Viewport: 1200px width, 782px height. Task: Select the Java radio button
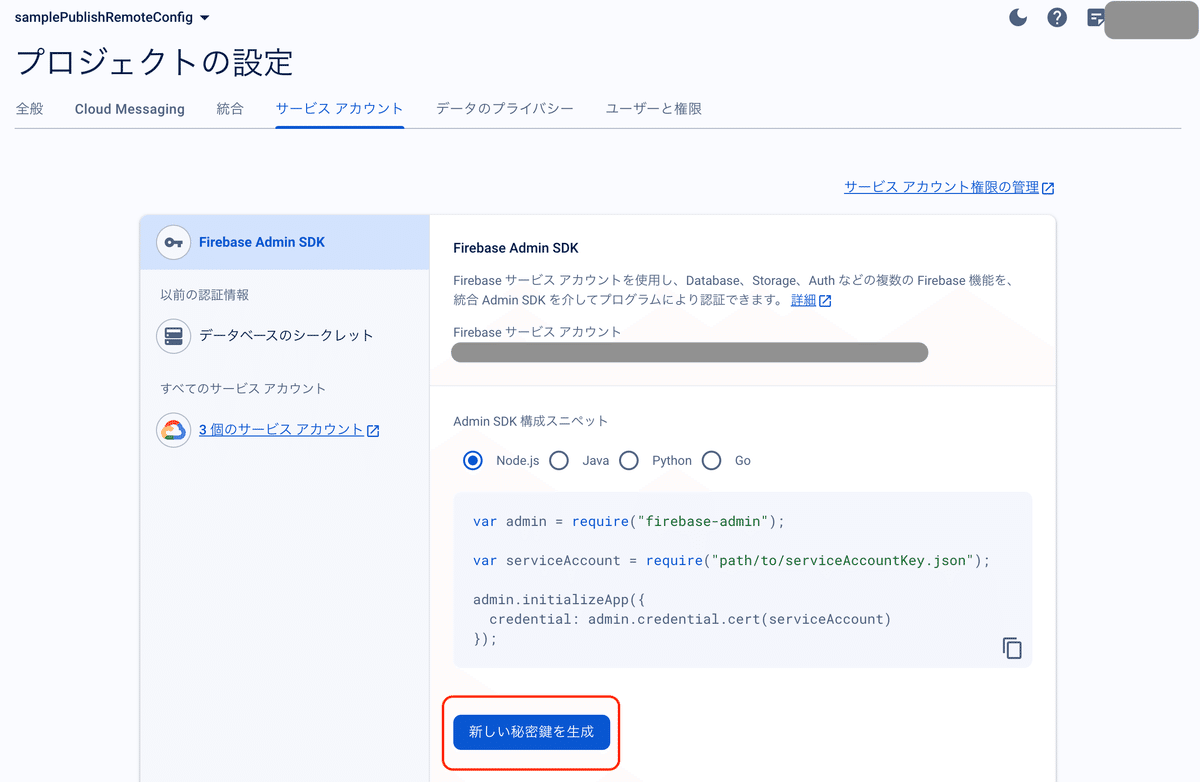click(x=559, y=460)
